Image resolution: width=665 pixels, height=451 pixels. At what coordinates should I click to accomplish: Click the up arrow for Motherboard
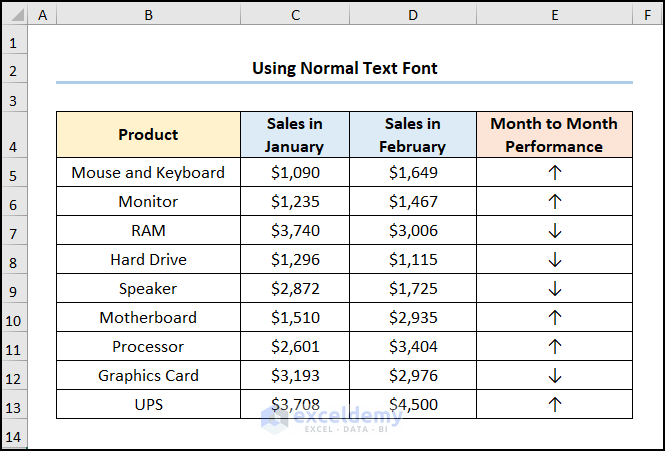(x=555, y=317)
